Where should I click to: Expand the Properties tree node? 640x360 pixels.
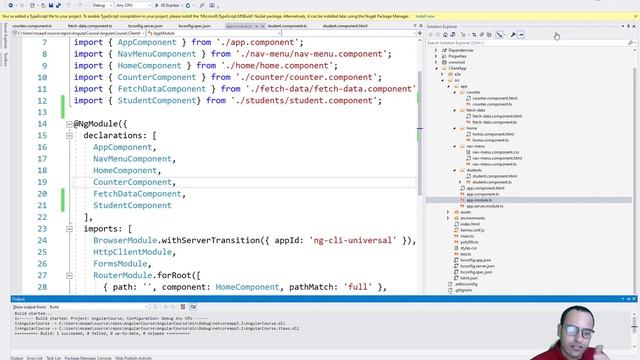(x=436, y=56)
